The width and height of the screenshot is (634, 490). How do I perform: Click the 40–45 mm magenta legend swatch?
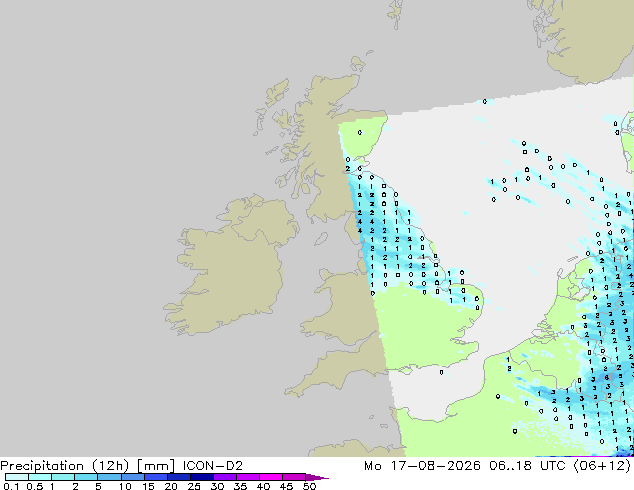(271, 477)
